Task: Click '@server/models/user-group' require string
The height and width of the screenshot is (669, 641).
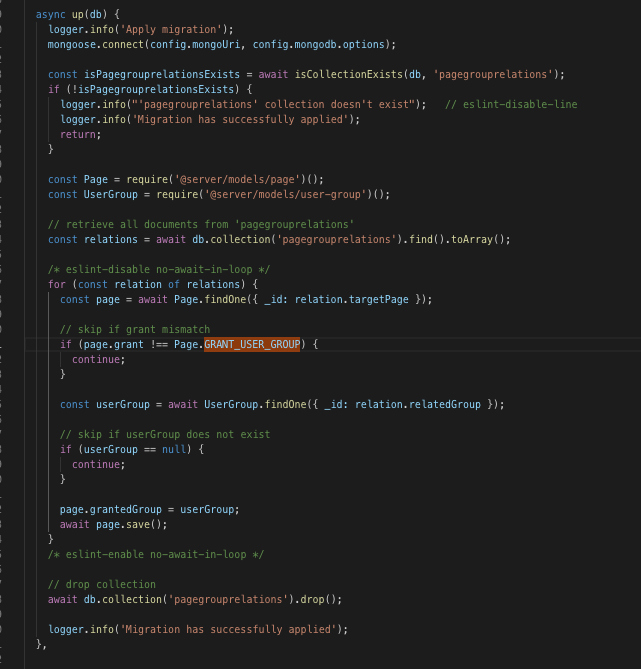Action: point(285,195)
